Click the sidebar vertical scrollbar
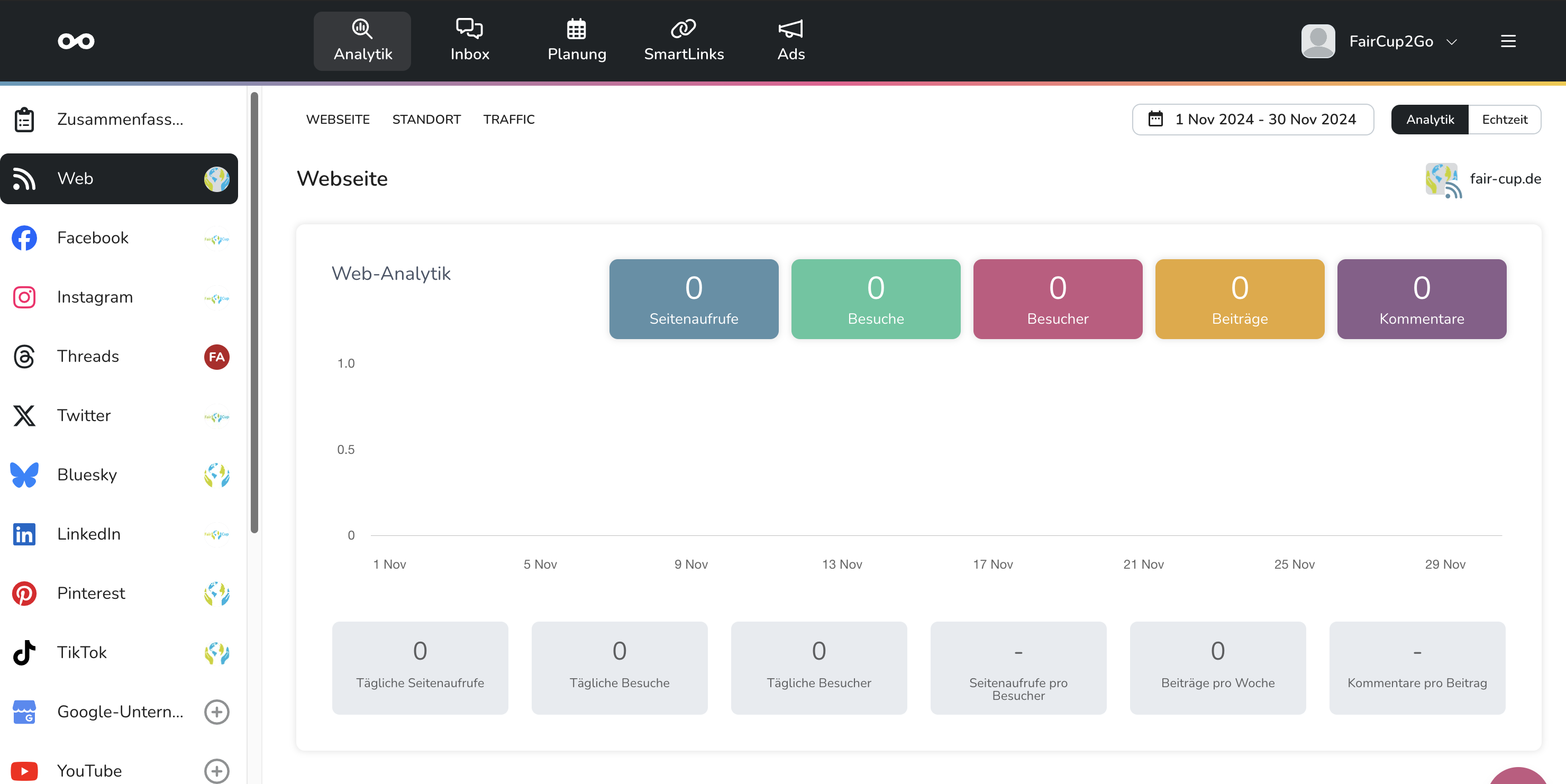The width and height of the screenshot is (1566, 784). 254,313
